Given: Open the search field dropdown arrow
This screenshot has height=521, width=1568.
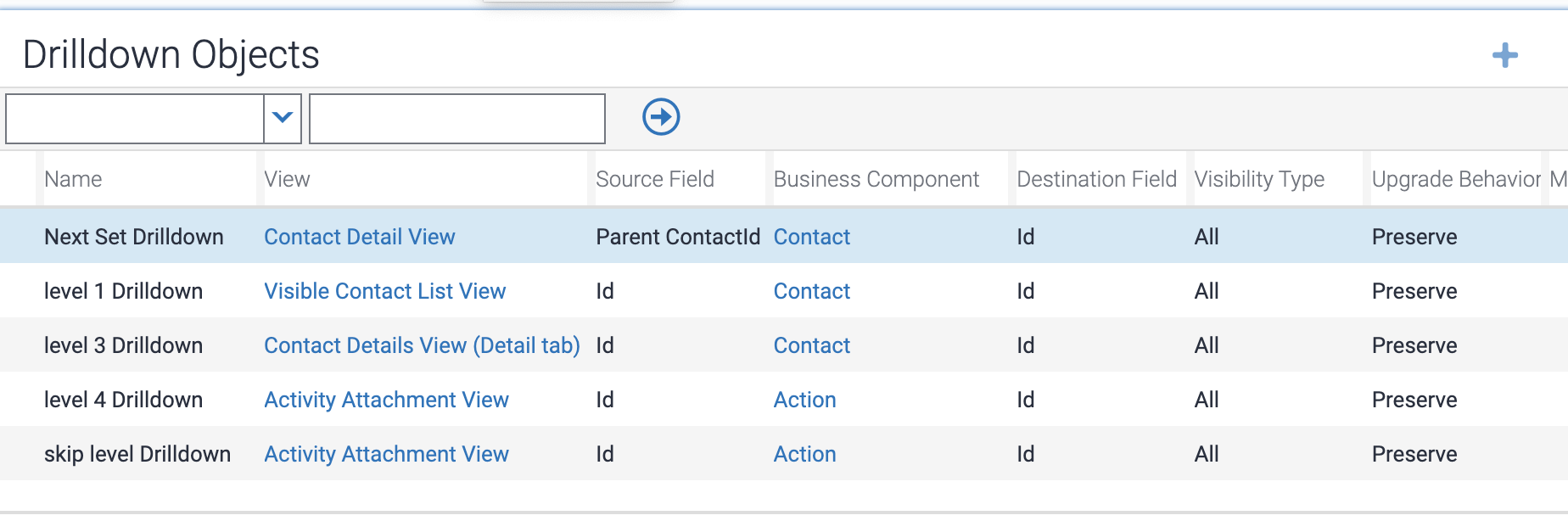Looking at the screenshot, I should tap(283, 118).
